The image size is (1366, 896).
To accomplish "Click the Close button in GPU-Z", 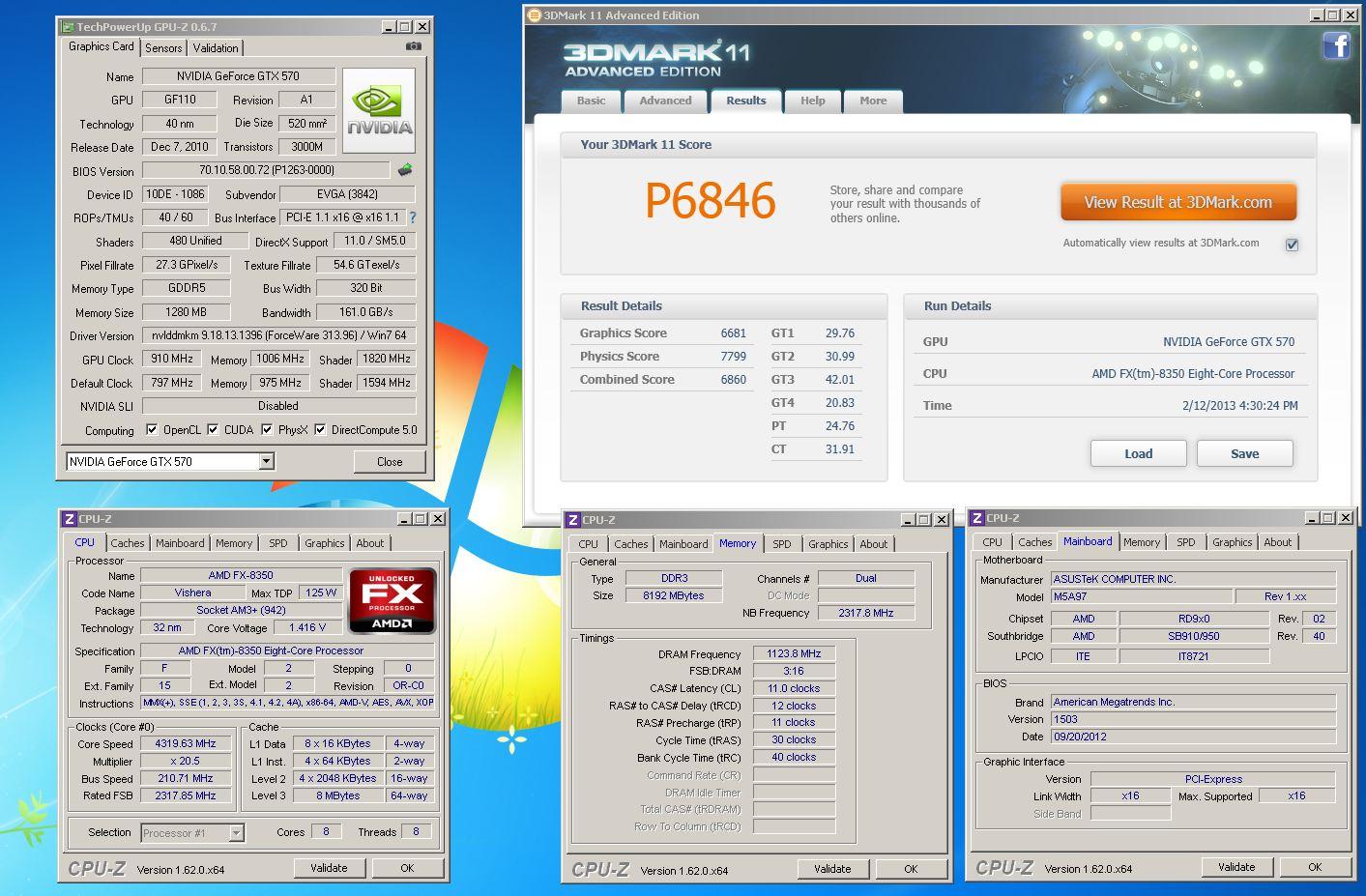I will 390,462.
